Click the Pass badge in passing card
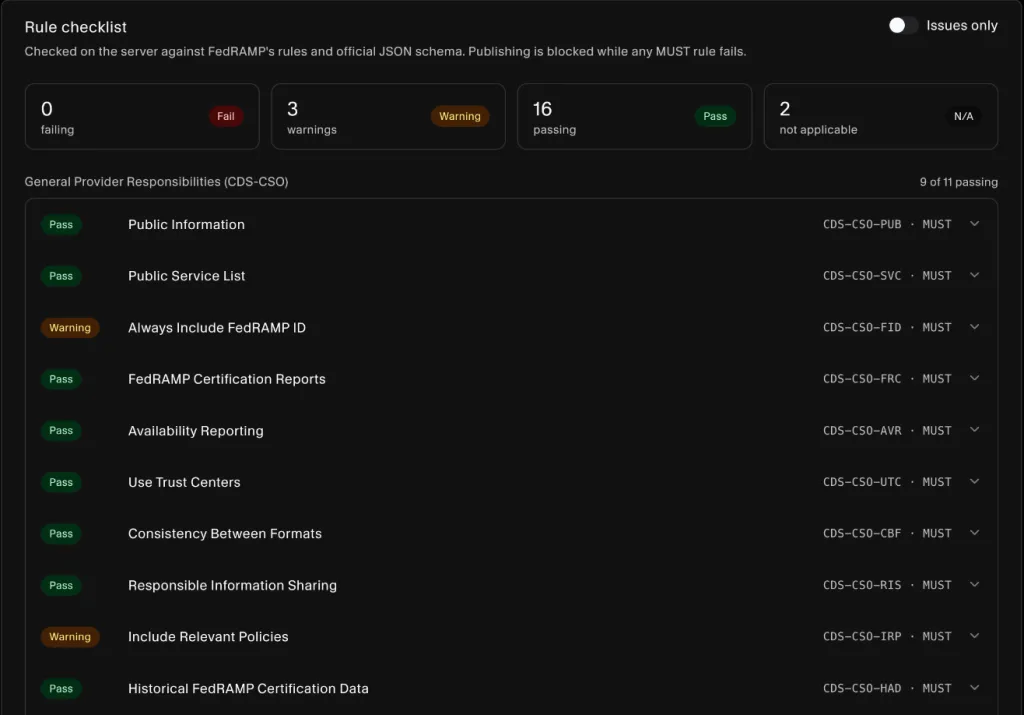Image resolution: width=1024 pixels, height=715 pixels. click(715, 116)
